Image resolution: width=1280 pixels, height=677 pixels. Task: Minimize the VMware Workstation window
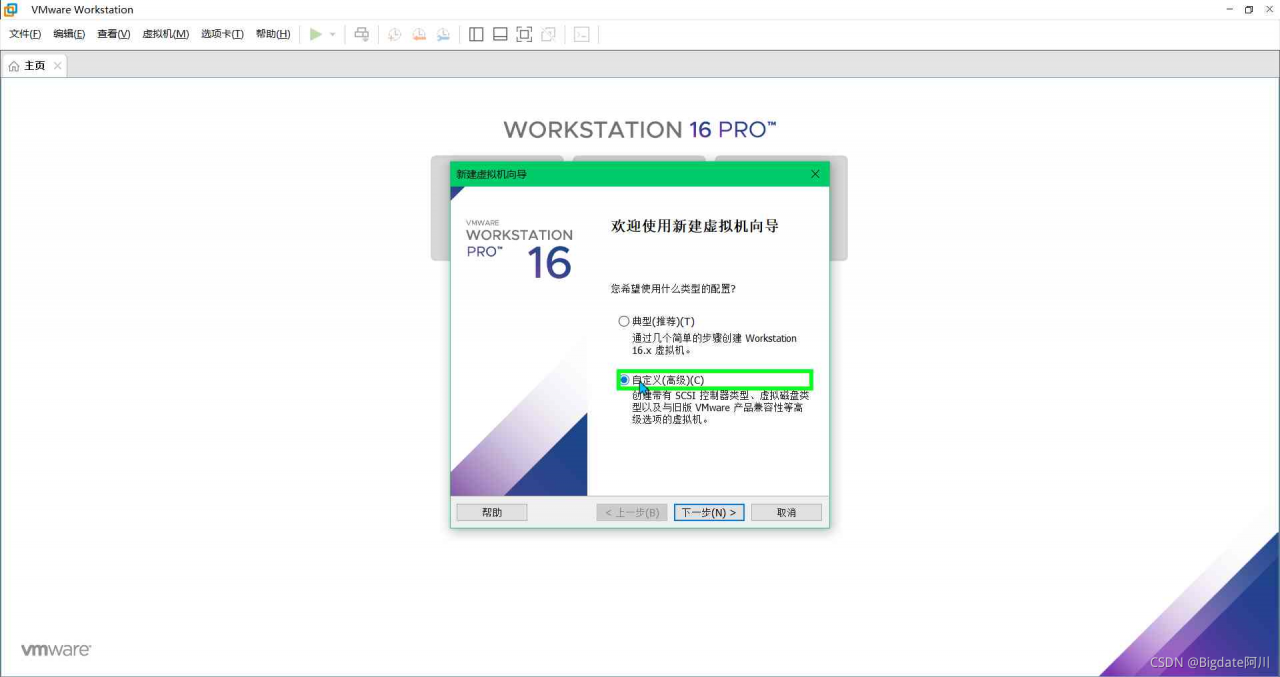tap(1230, 9)
